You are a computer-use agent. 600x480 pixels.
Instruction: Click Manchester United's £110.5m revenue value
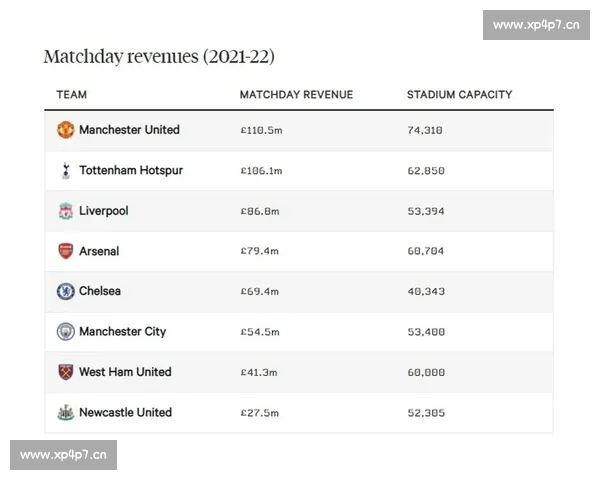coord(262,130)
